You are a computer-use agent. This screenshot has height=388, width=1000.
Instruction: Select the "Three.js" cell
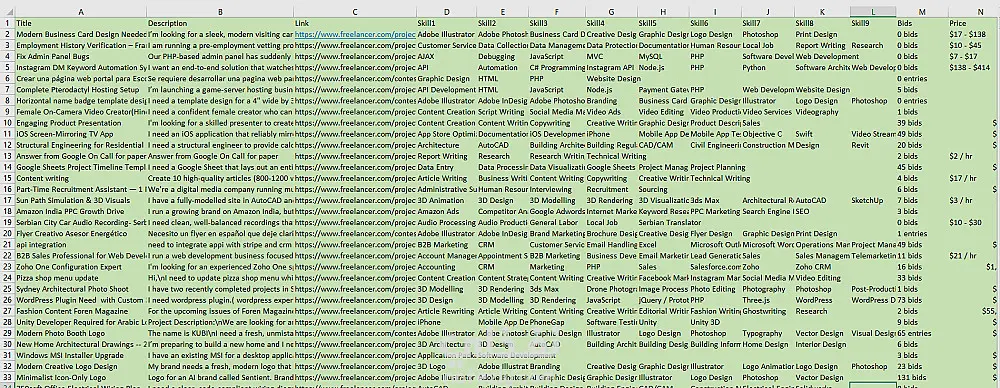pos(768,300)
